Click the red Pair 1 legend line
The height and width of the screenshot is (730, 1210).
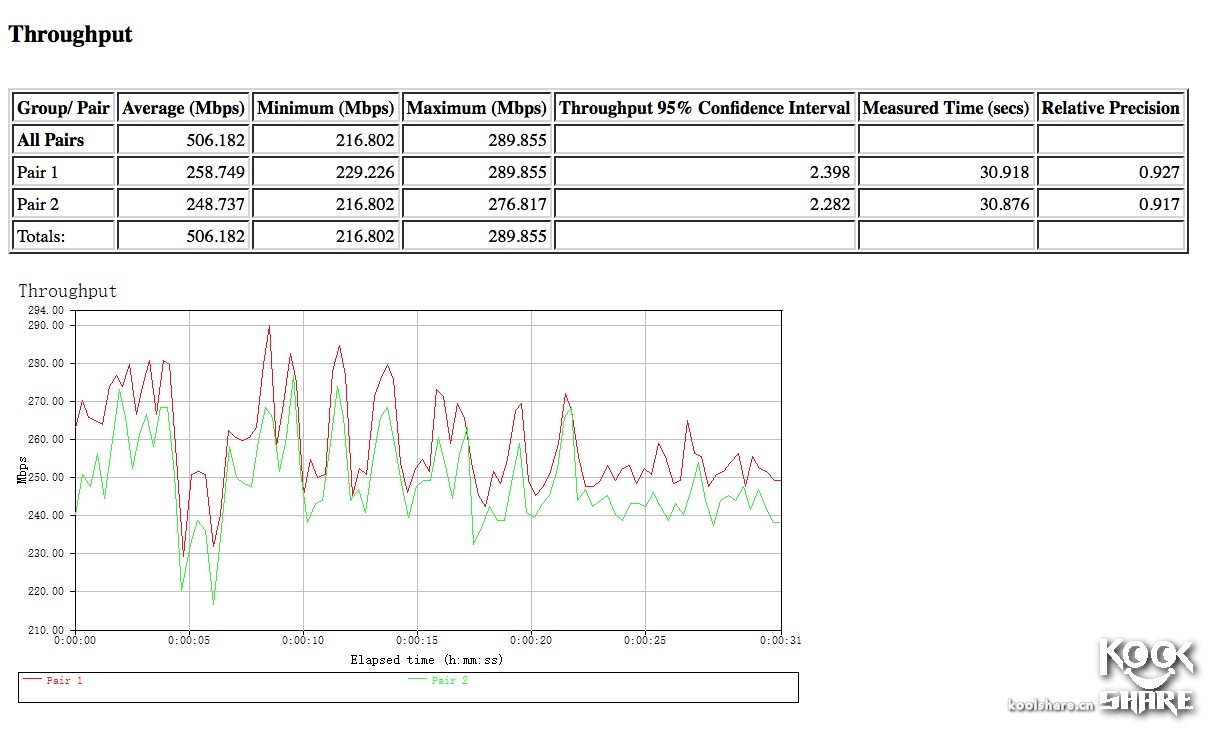(x=33, y=680)
